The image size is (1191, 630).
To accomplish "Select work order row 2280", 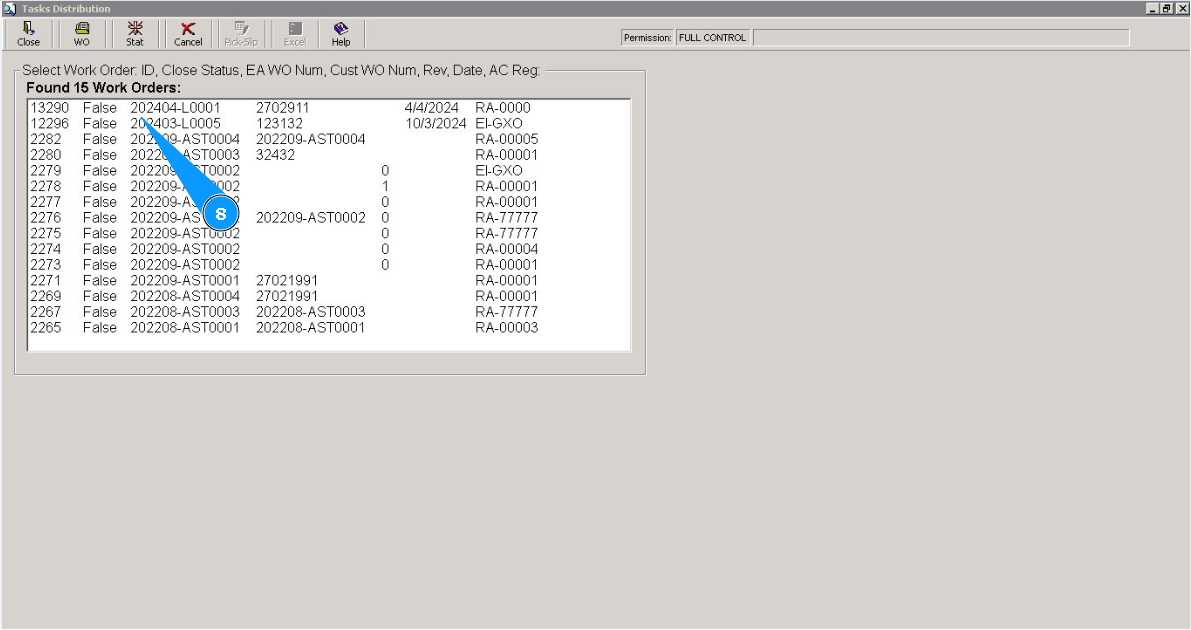I will (x=328, y=155).
